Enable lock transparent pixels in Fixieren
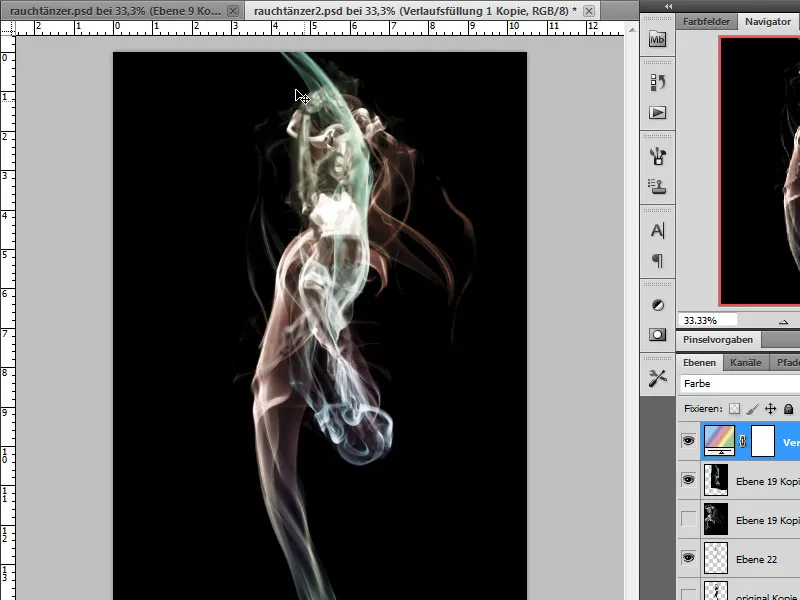 click(x=734, y=409)
